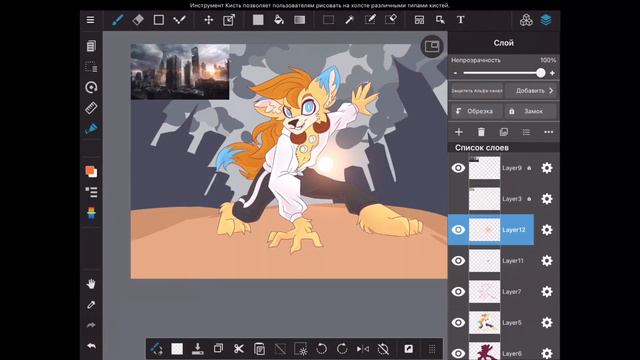Duplicate layer icon in layer panel
This screenshot has height=360, width=640.
point(504,132)
